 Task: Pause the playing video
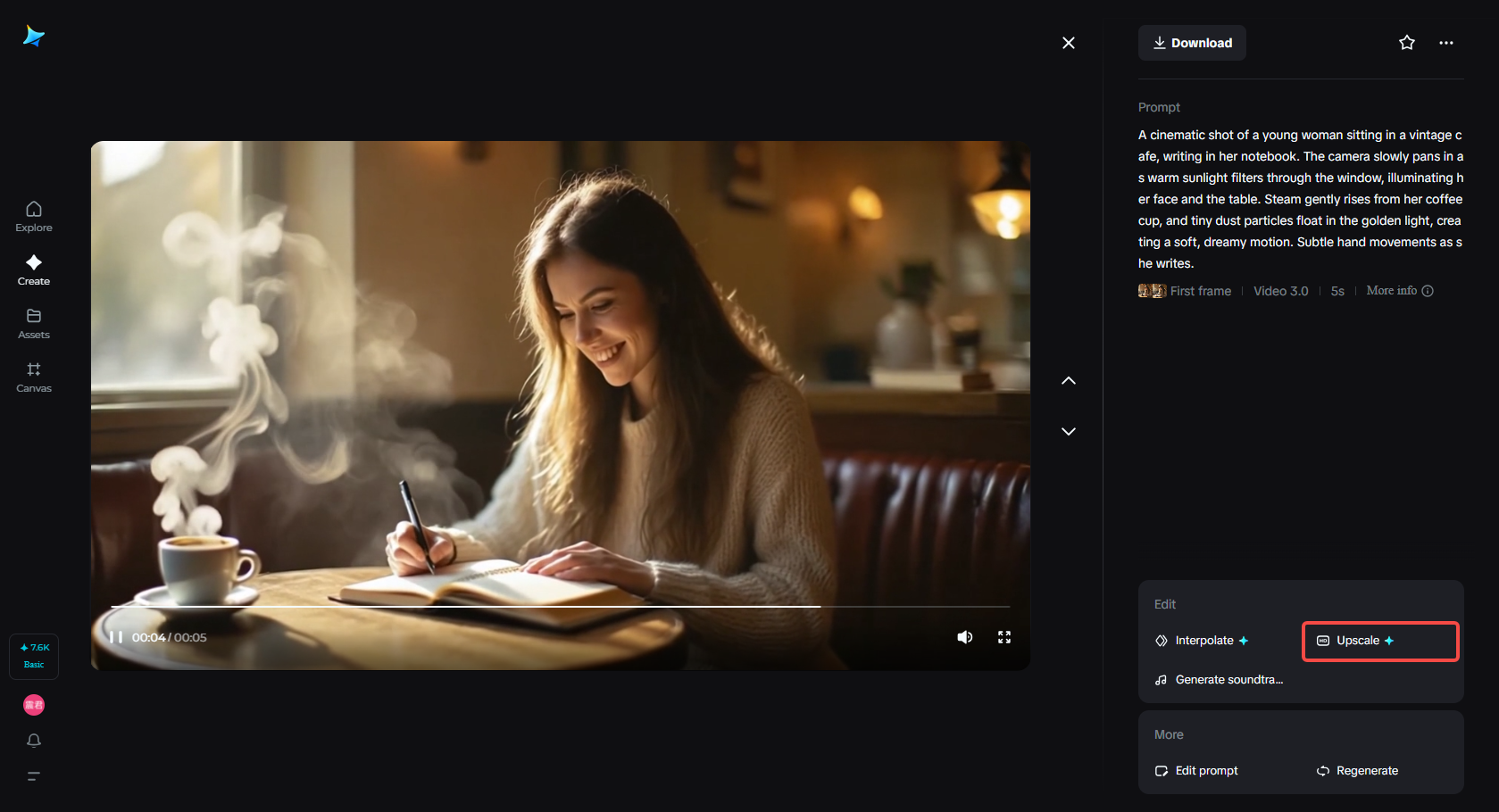(116, 636)
